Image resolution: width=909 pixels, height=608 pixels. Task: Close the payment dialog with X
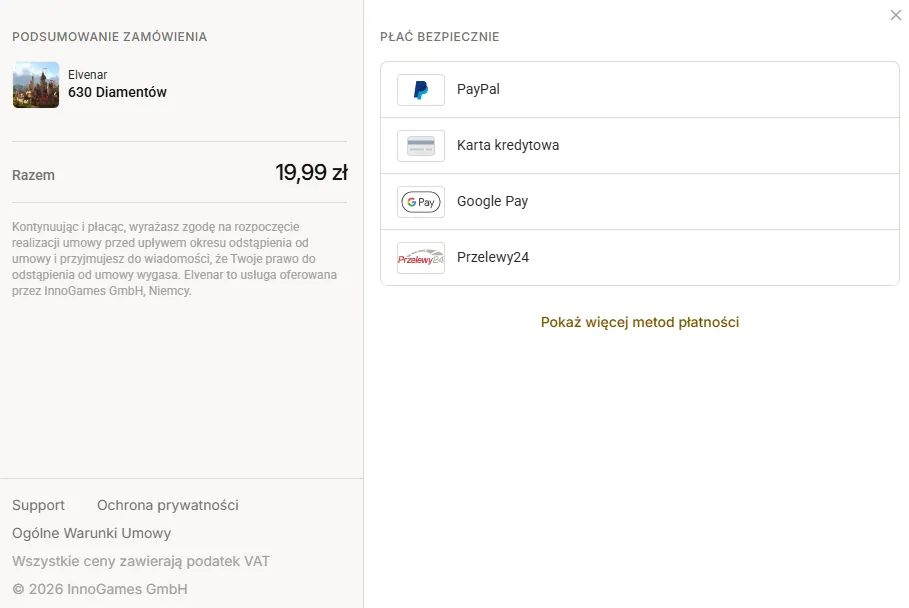[x=896, y=15]
